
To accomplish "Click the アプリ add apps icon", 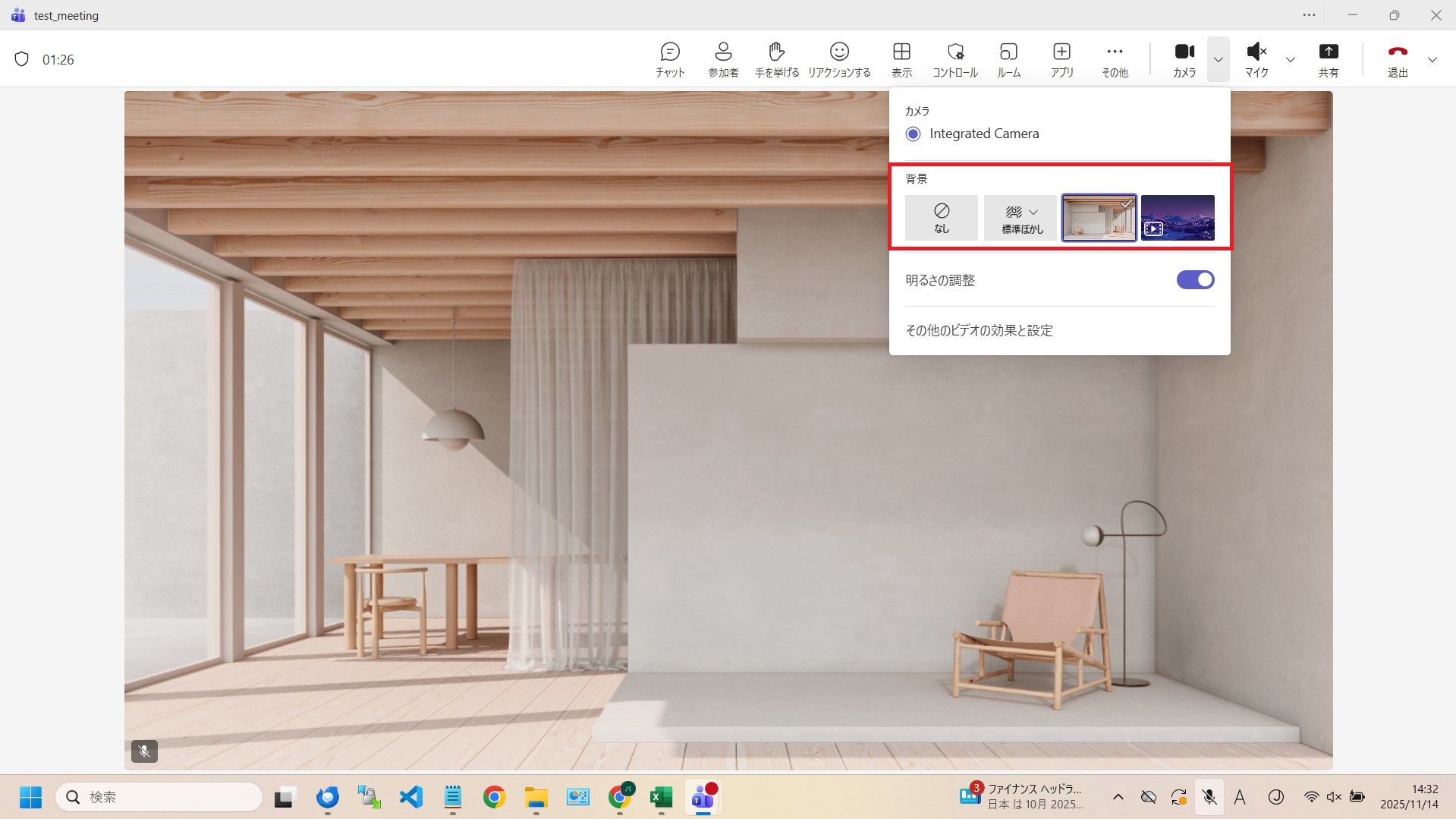I will click(x=1061, y=59).
